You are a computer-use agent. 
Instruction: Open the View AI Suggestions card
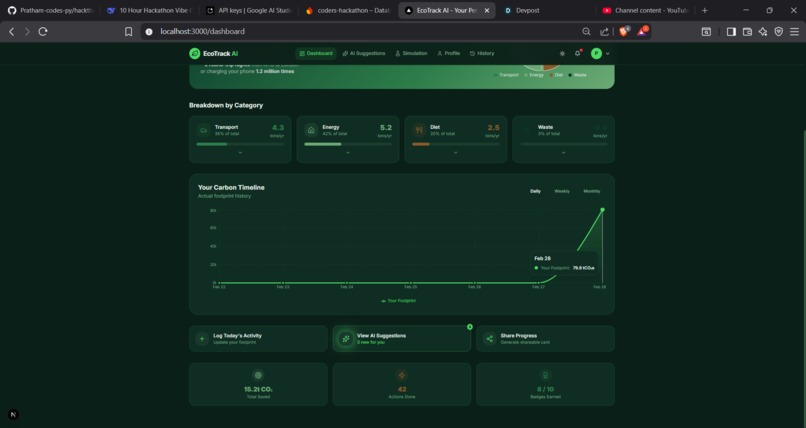pyautogui.click(x=401, y=339)
